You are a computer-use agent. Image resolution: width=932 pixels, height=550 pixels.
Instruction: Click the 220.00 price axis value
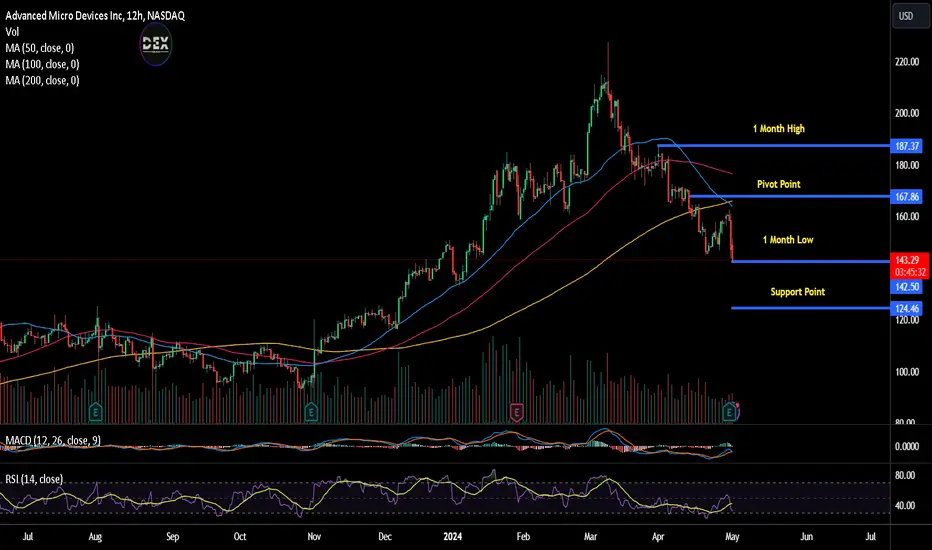pos(907,61)
